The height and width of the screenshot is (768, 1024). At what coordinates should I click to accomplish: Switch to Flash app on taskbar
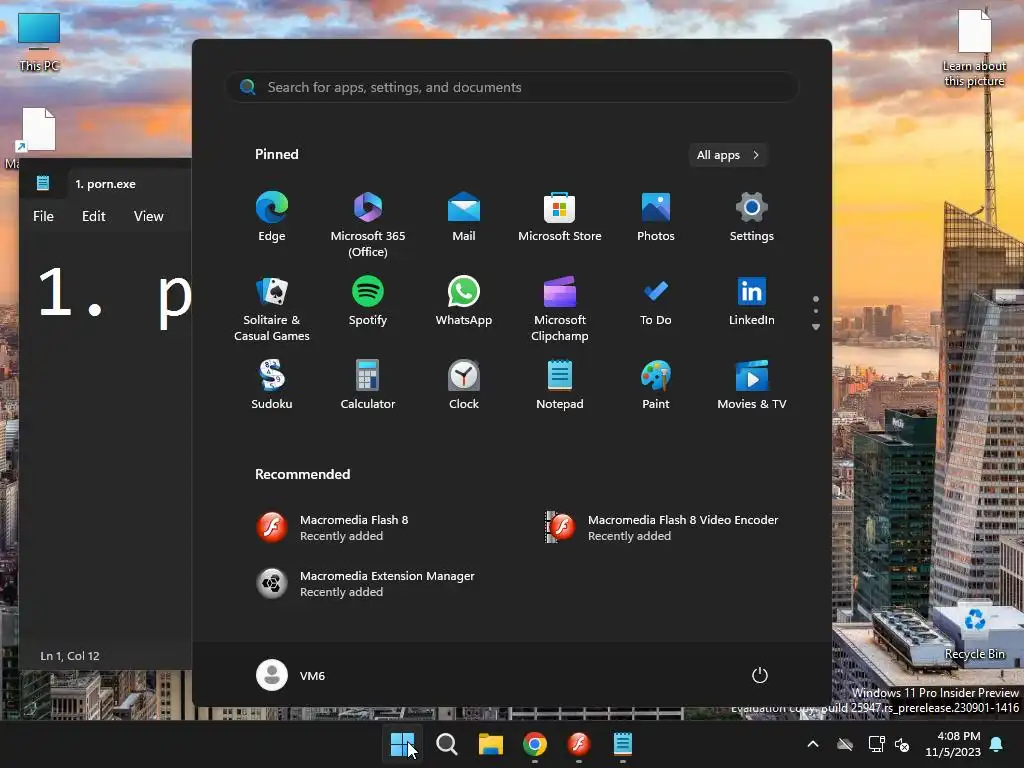coord(579,744)
